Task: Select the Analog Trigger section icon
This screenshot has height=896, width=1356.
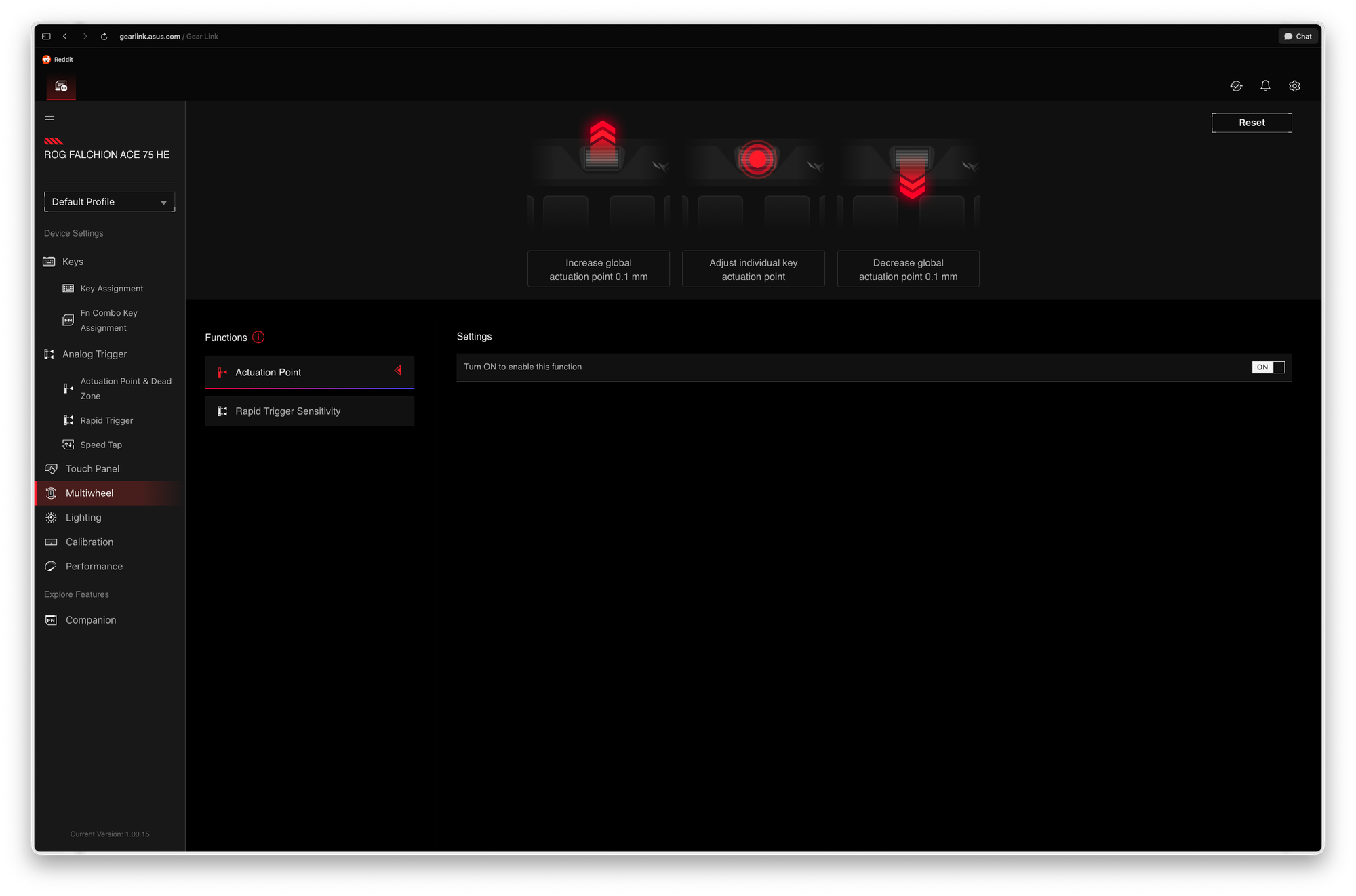Action: pyautogui.click(x=49, y=354)
